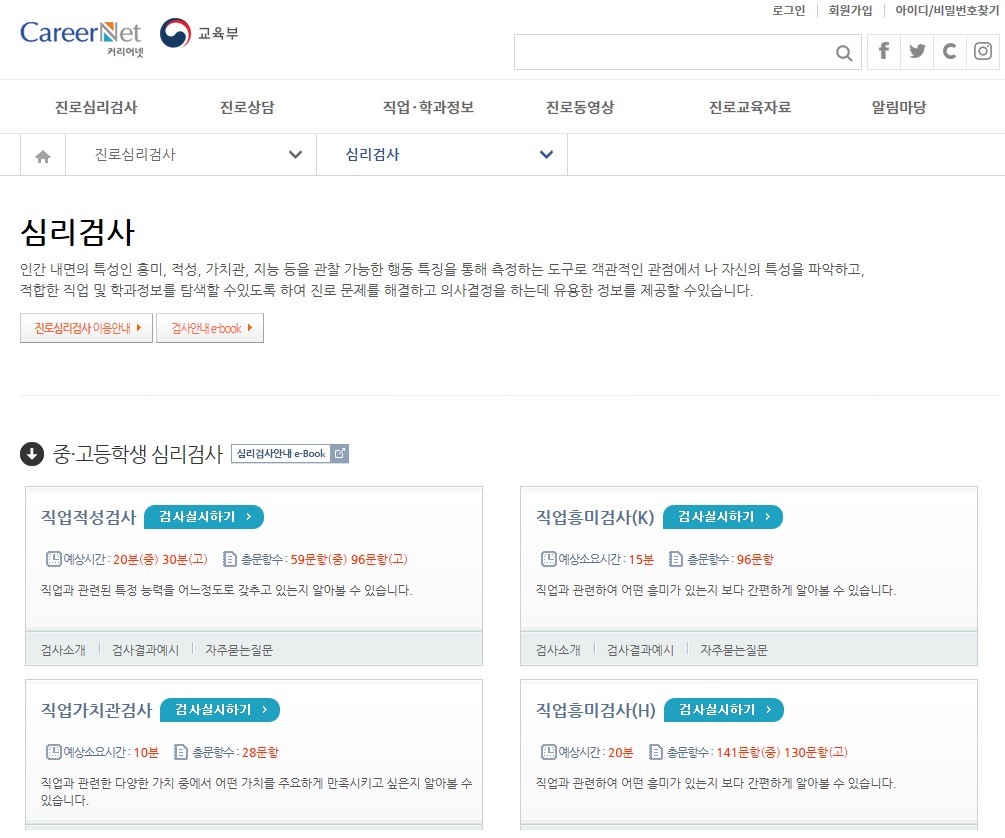Image resolution: width=1005 pixels, height=838 pixels.
Task: Click the 직업흥미검사(K) card title
Action: 595,517
